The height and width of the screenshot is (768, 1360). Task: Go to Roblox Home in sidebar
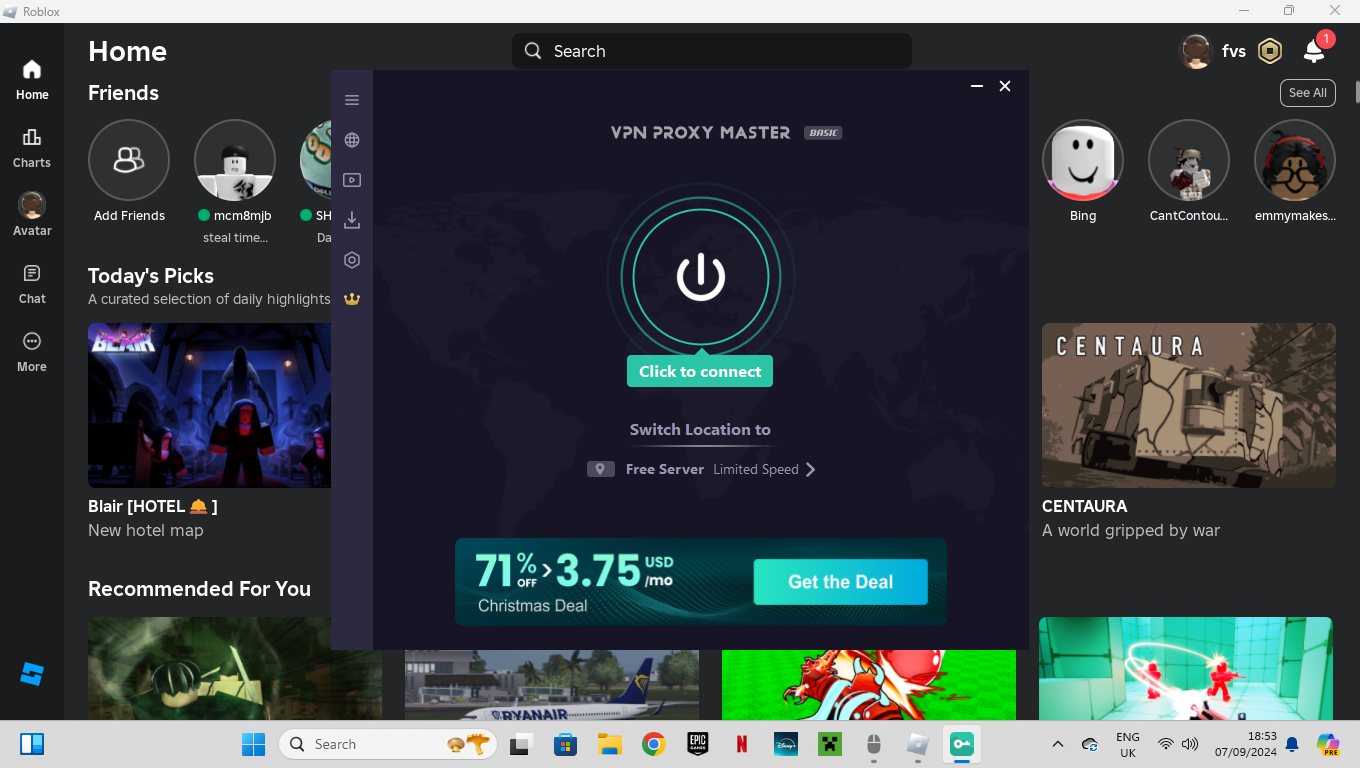[32, 80]
